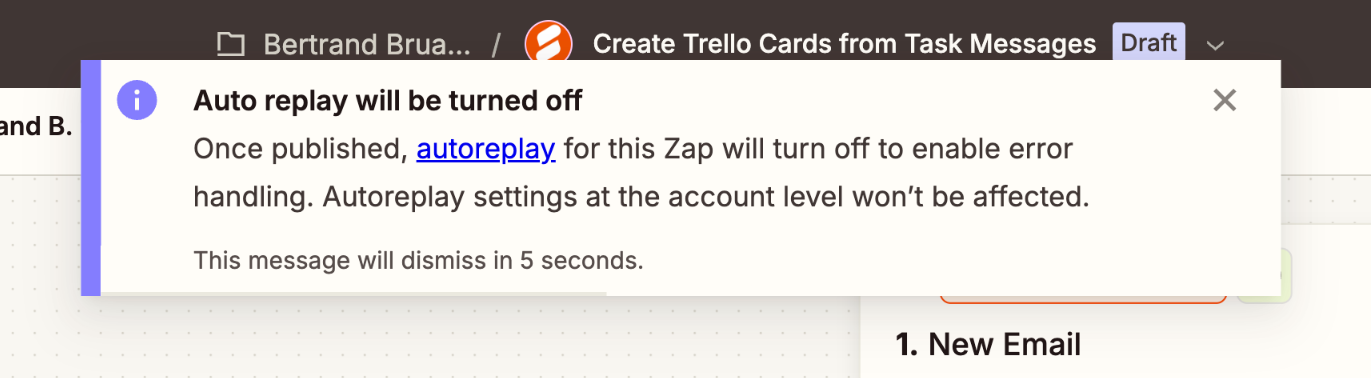Viewport: 1371px width, 378px height.
Task: Click the orange Zap logo icon
Action: [x=548, y=44]
